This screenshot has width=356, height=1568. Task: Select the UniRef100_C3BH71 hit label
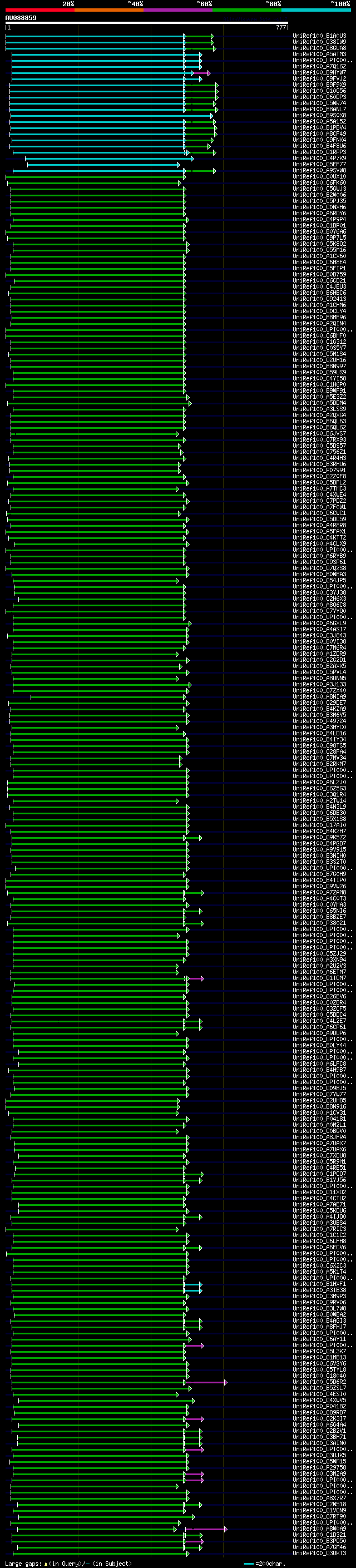[319, 1437]
